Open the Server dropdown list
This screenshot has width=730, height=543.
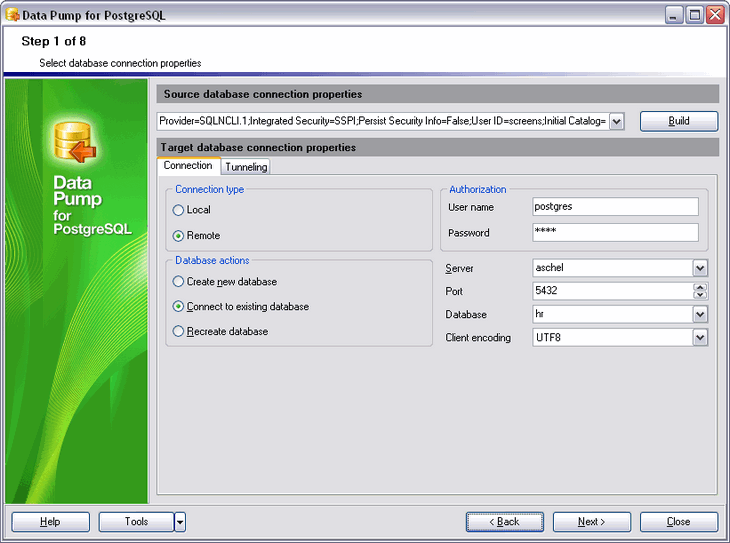click(700, 269)
